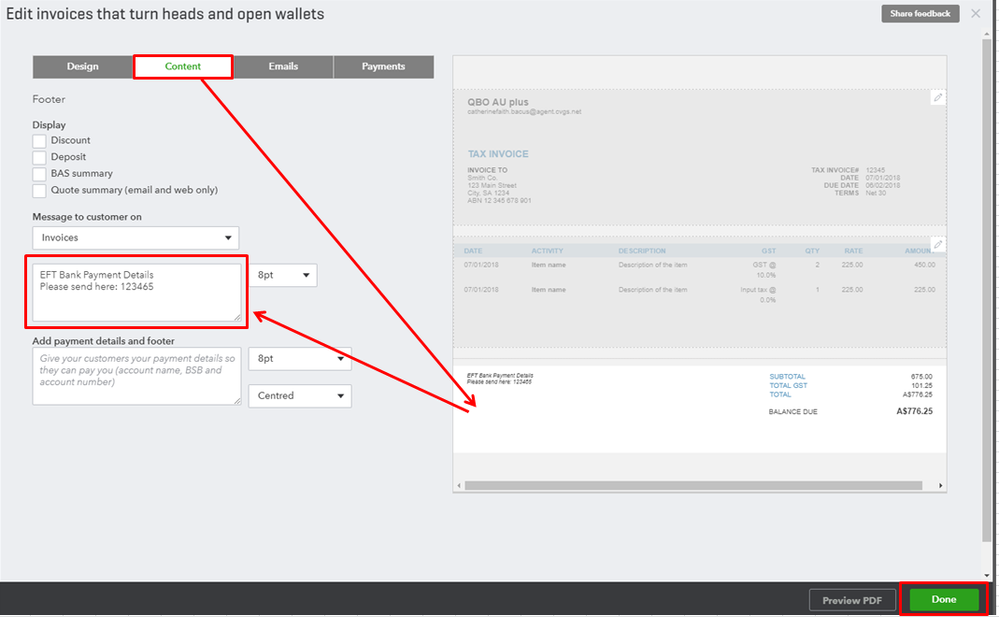
Task: Click the EFT Bank Payment Details message box
Action: (x=137, y=293)
